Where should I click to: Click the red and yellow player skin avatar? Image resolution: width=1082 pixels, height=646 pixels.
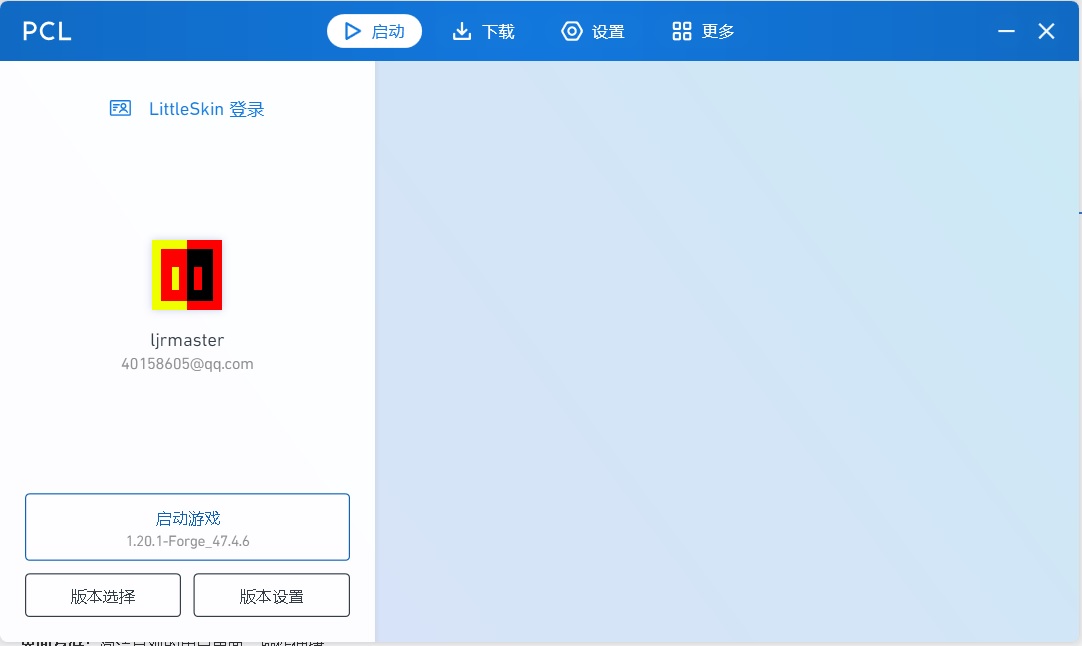[x=187, y=274]
